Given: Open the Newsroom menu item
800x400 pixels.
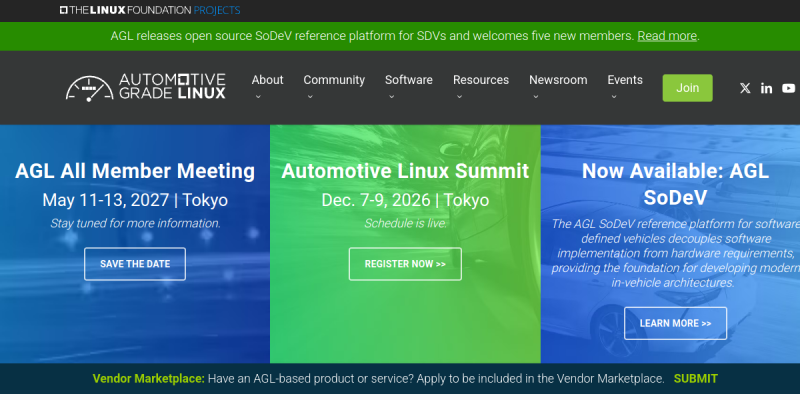Looking at the screenshot, I should click(558, 80).
